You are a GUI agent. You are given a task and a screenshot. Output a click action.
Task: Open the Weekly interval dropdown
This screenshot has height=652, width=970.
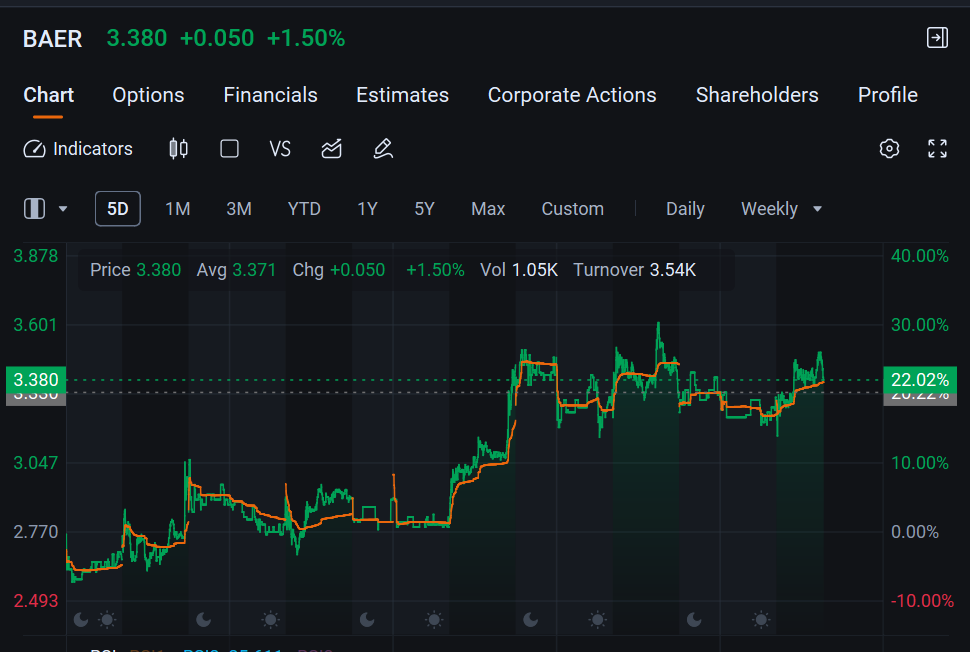(781, 209)
